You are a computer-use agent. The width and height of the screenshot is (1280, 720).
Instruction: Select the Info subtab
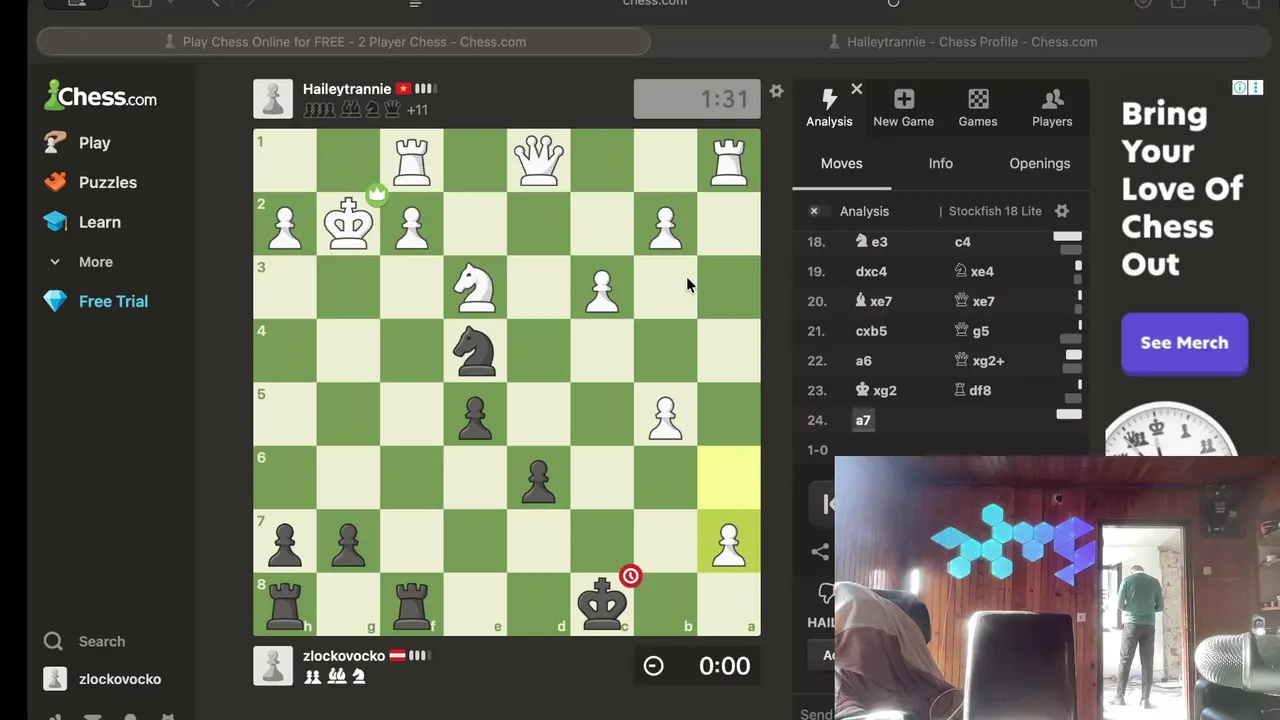pos(940,163)
